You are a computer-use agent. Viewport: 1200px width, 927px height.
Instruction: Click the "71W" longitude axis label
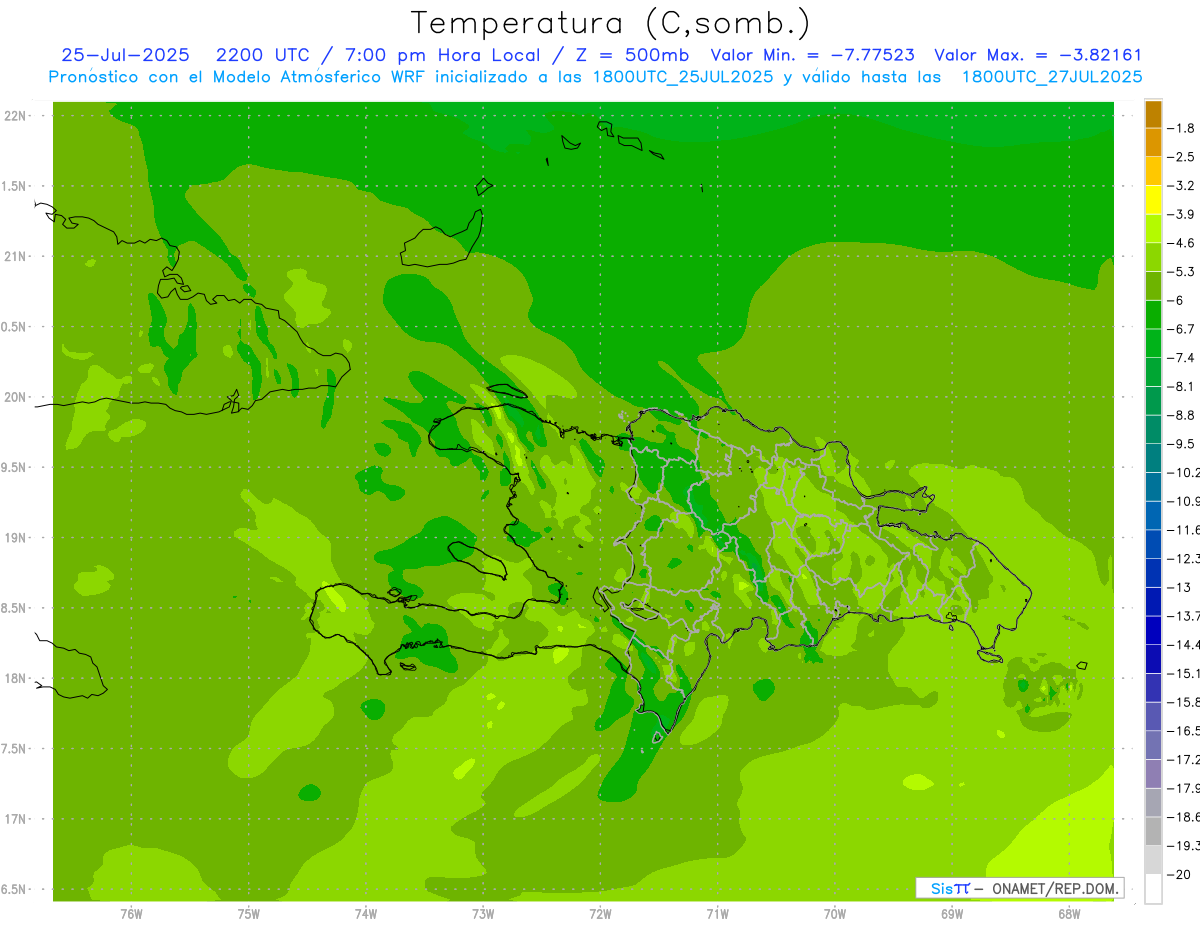(717, 913)
